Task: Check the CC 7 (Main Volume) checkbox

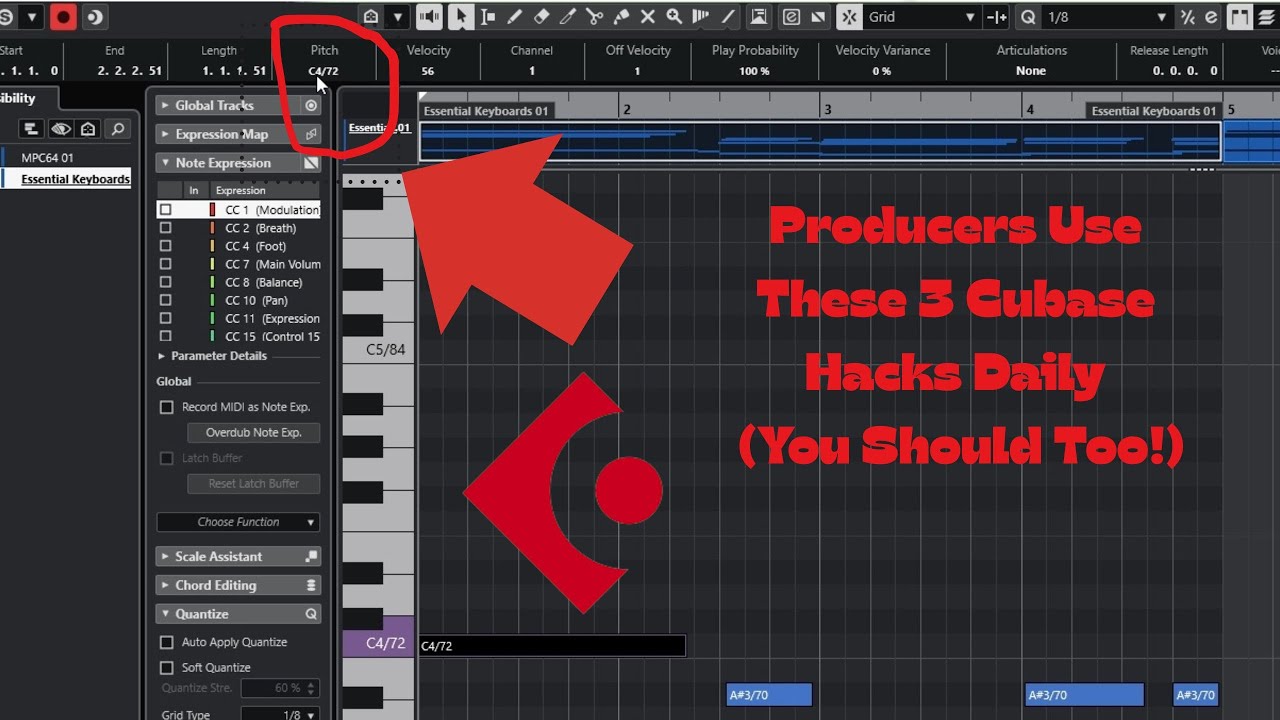Action: pos(166,264)
